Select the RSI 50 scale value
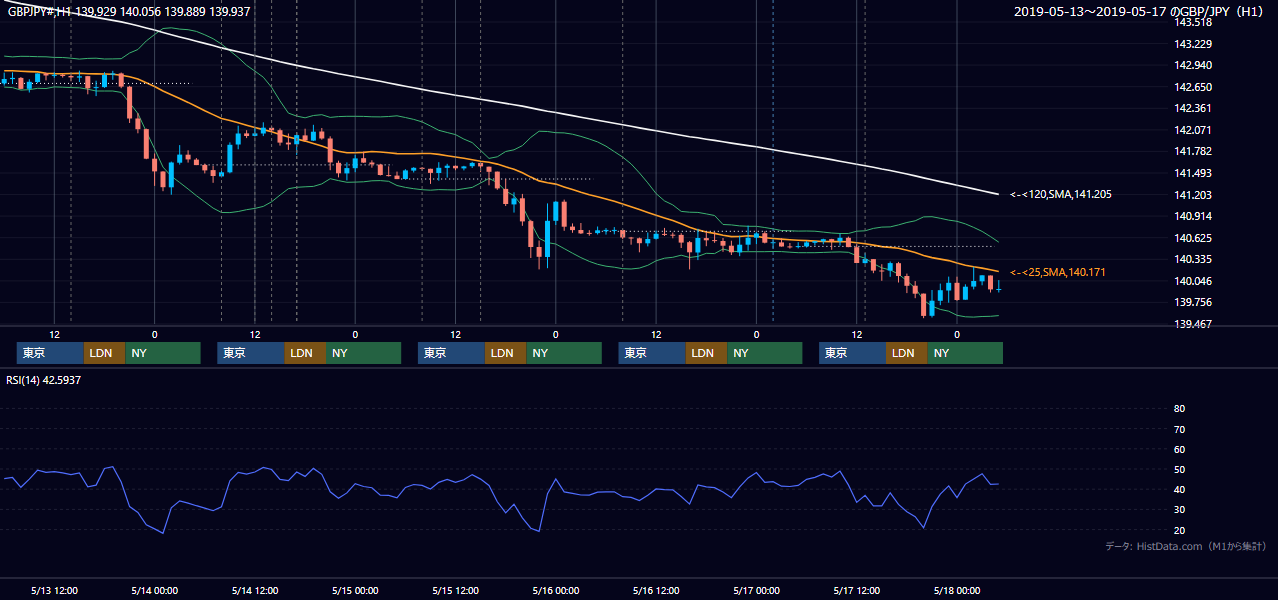The height and width of the screenshot is (600, 1278). 1179,469
